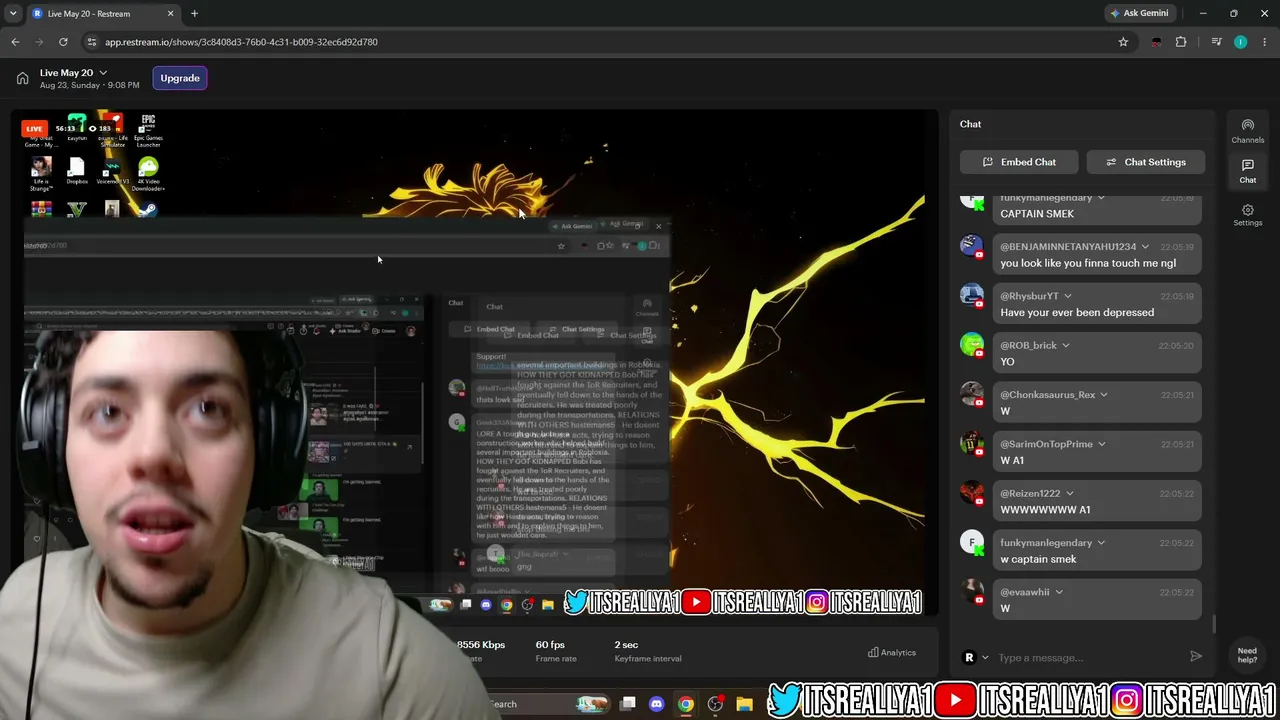
Task: Open the Extensions puzzle menu
Action: coord(1181,42)
